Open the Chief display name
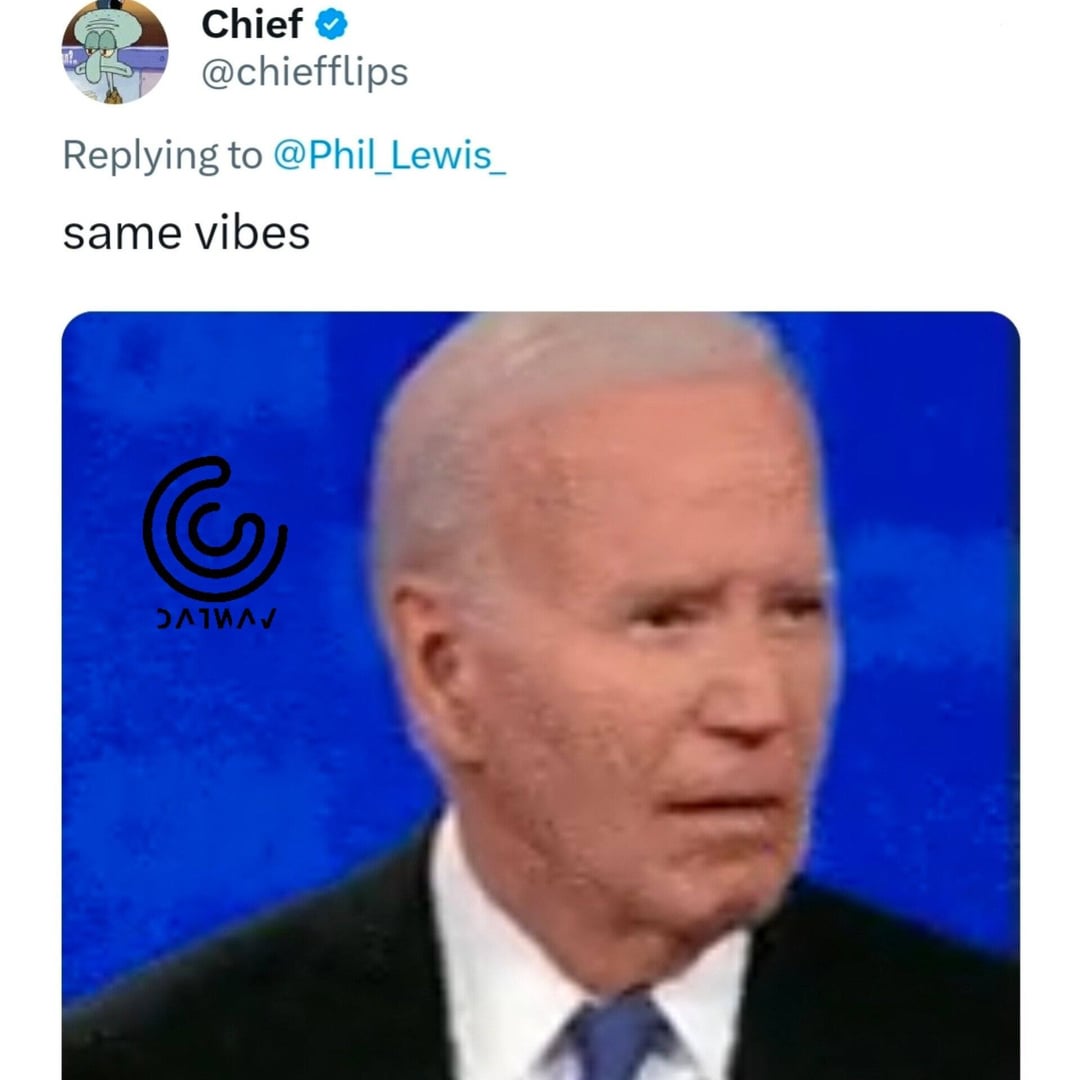 point(251,24)
